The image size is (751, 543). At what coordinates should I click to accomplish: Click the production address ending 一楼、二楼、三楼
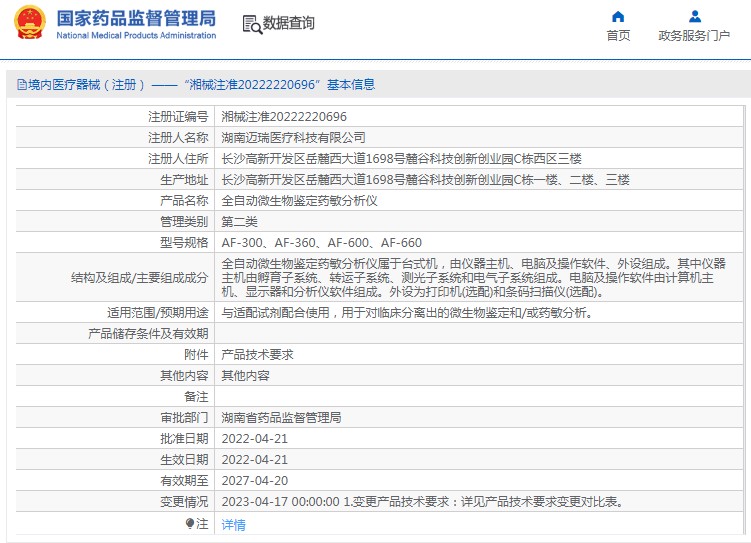click(x=425, y=180)
